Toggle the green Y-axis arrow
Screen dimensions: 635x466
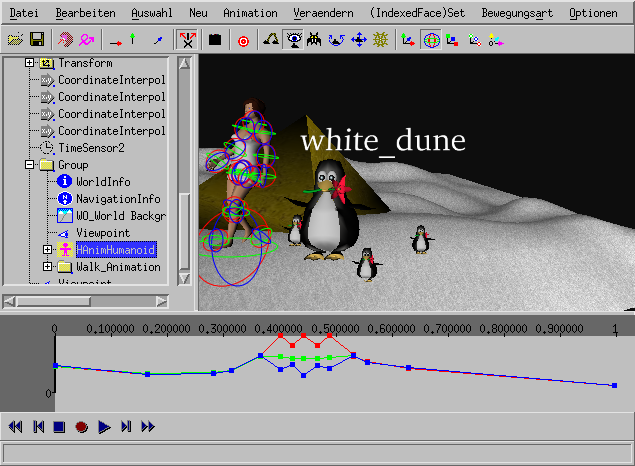tap(132, 39)
